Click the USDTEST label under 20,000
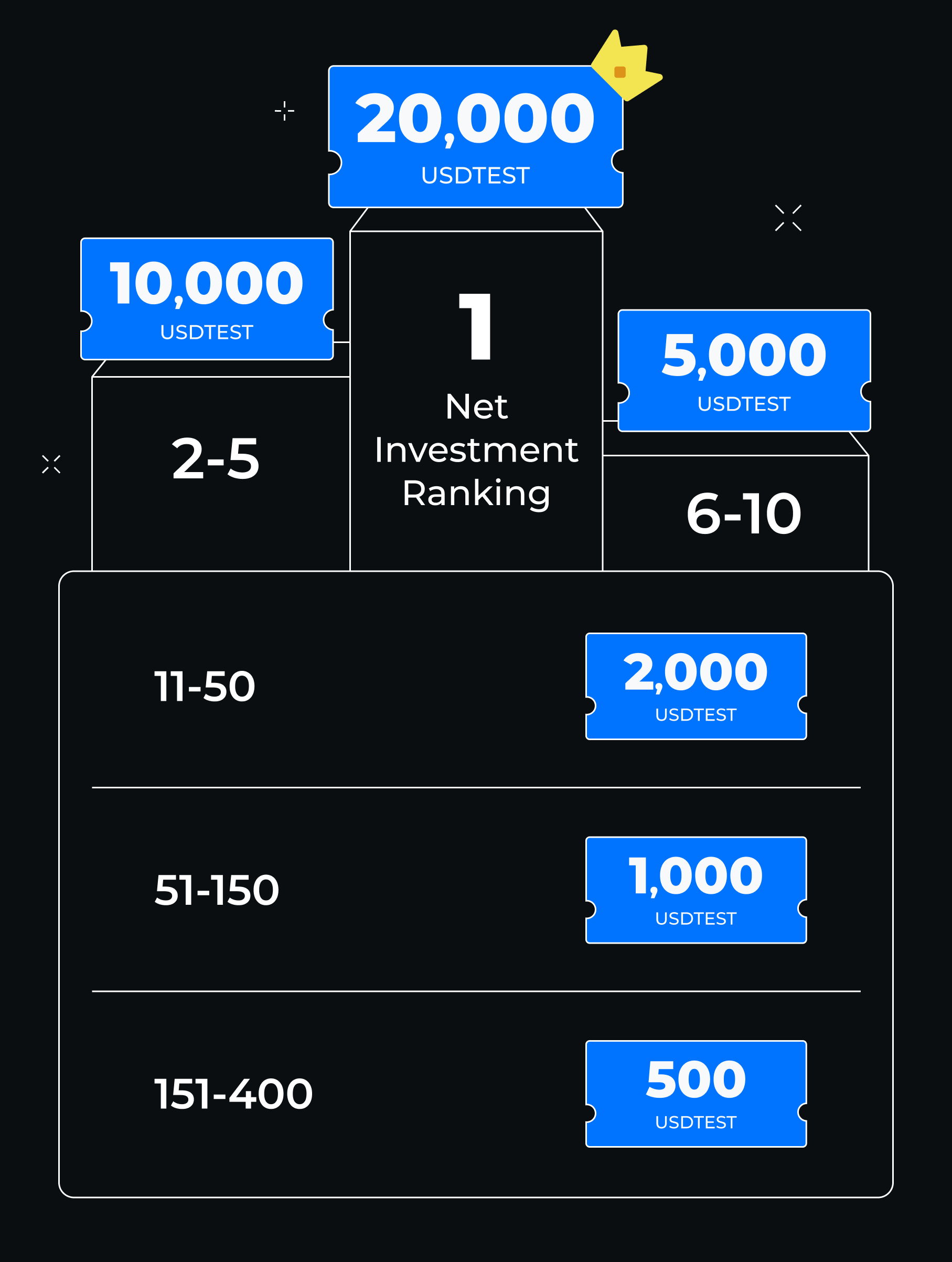This screenshot has width=952, height=1262. (x=475, y=176)
